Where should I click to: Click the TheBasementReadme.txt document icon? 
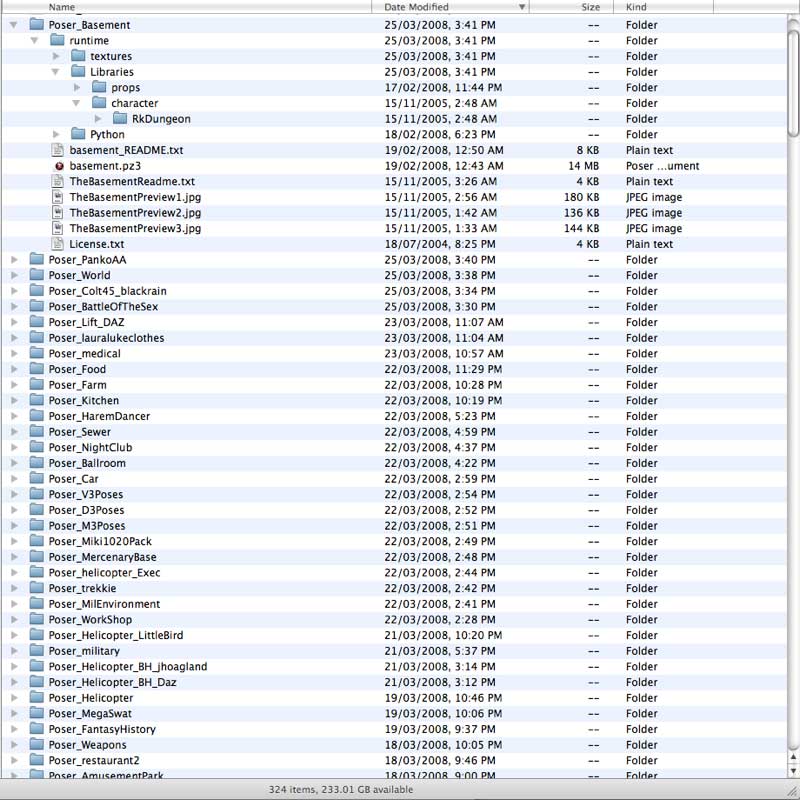[x=58, y=181]
